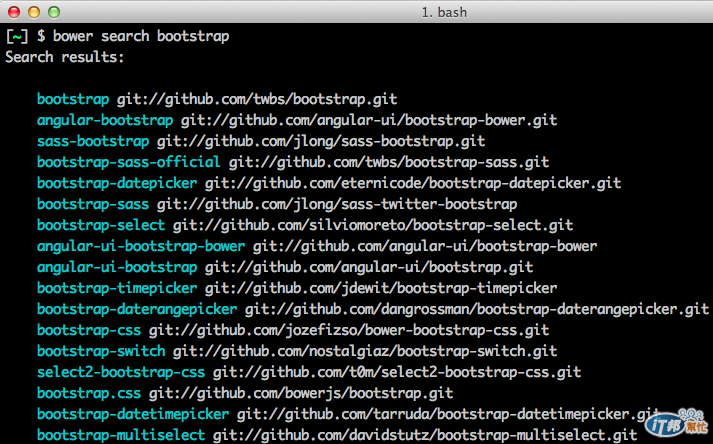Image resolution: width=713 pixels, height=444 pixels.
Task: Select the 'bootstrap-sass-official' package name
Action: click(x=129, y=162)
